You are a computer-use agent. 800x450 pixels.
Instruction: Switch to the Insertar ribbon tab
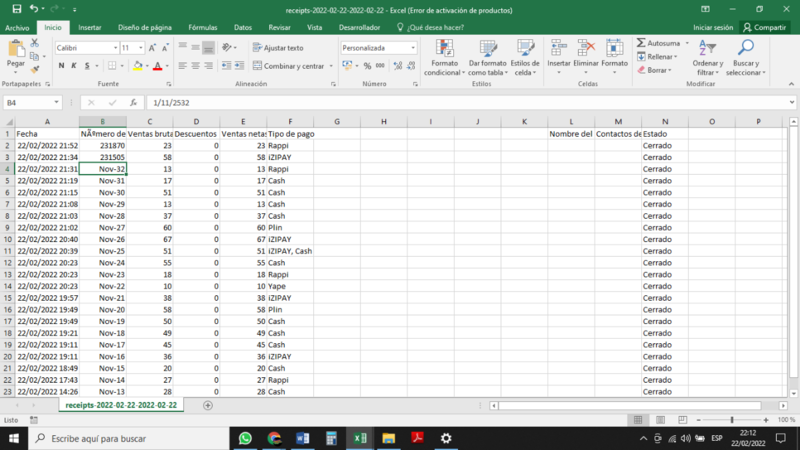point(89,28)
